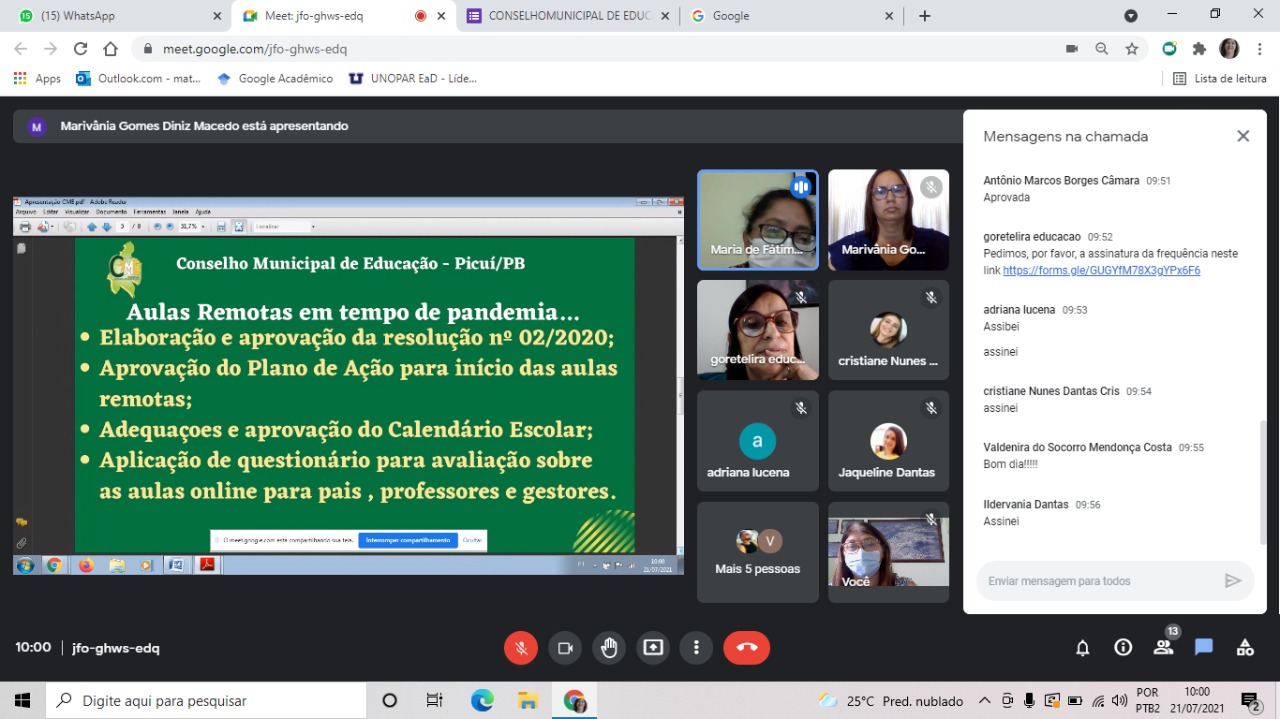Expand Windows system tray hidden icons

(x=984, y=701)
